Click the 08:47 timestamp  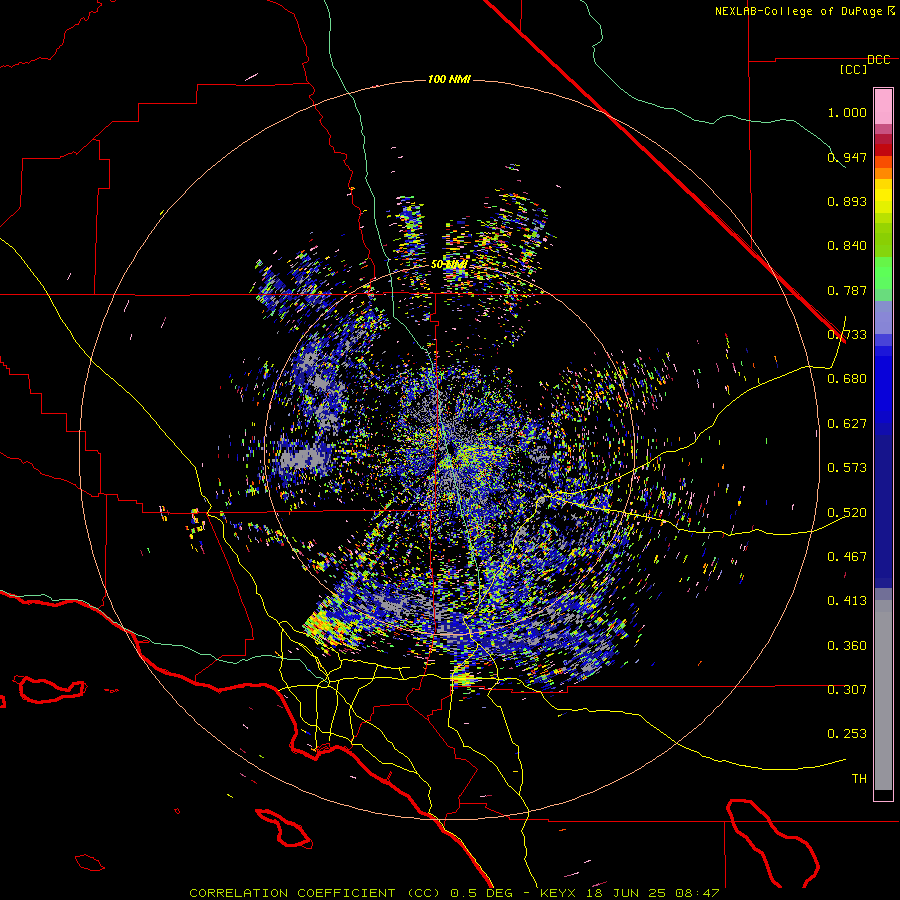[x=696, y=893]
